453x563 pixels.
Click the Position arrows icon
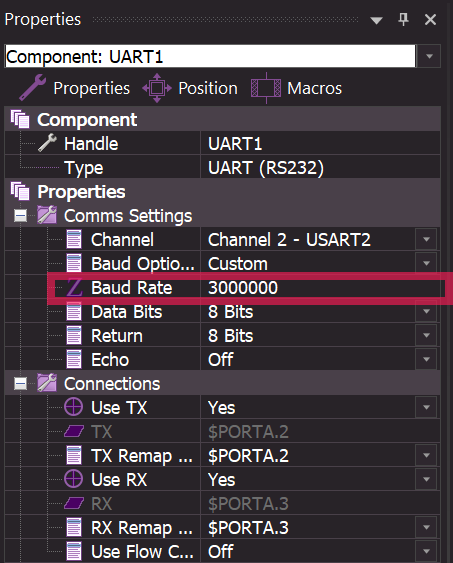[157, 88]
